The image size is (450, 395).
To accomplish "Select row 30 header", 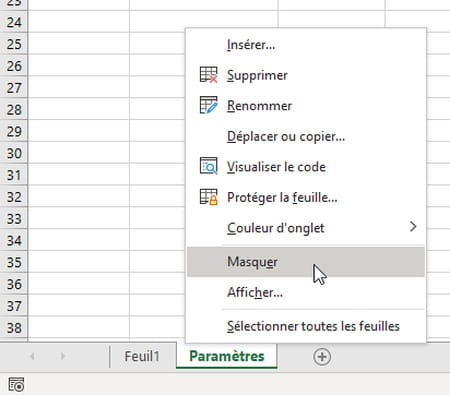I will [14, 153].
